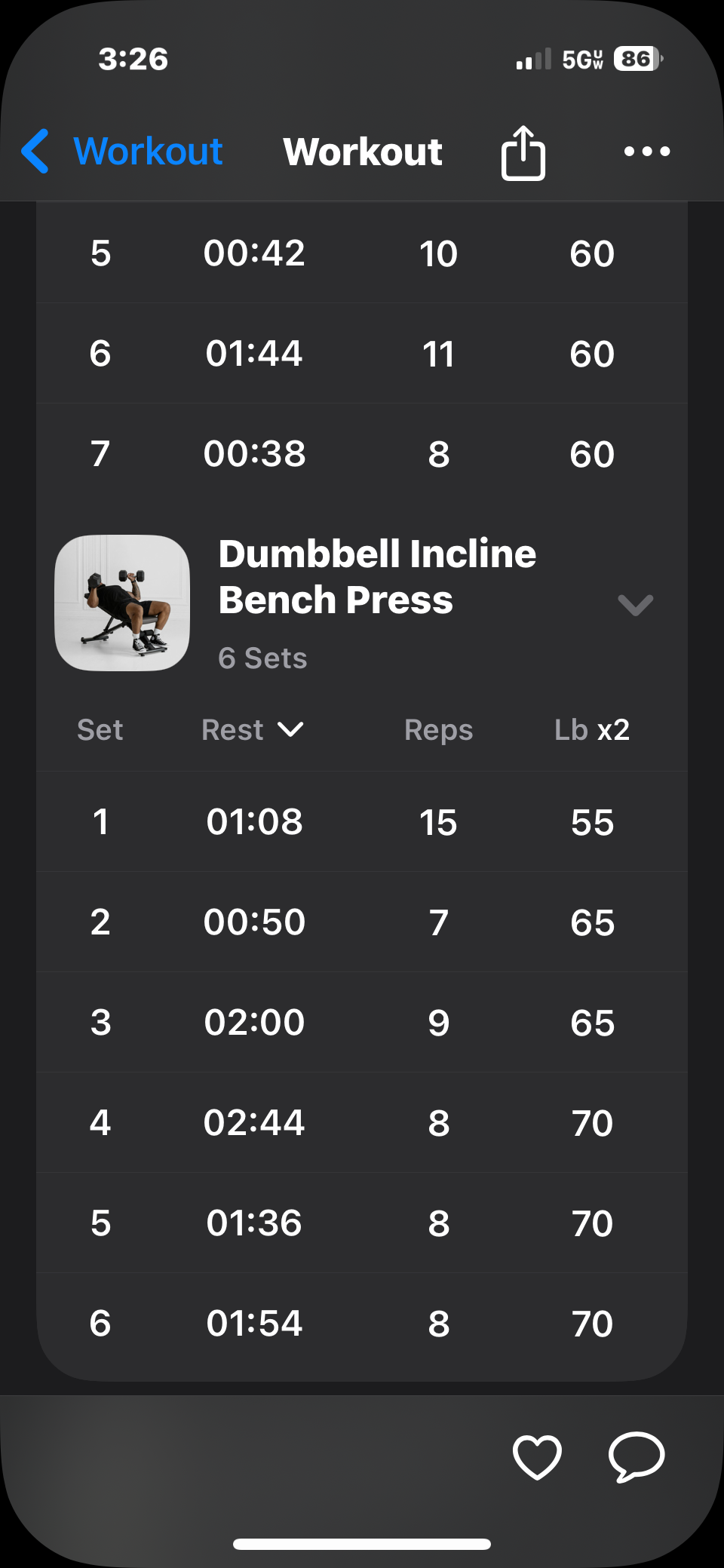The width and height of the screenshot is (724, 1568).
Task: Tap the 9 reps value in set 3
Action: click(x=438, y=1023)
